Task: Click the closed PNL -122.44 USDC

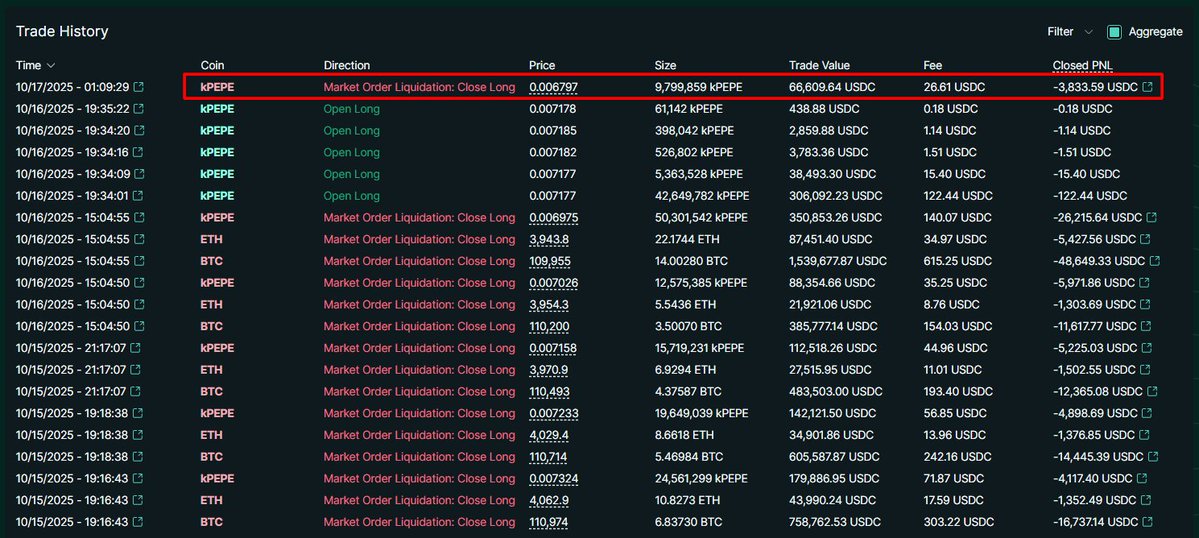Action: (x=1090, y=196)
